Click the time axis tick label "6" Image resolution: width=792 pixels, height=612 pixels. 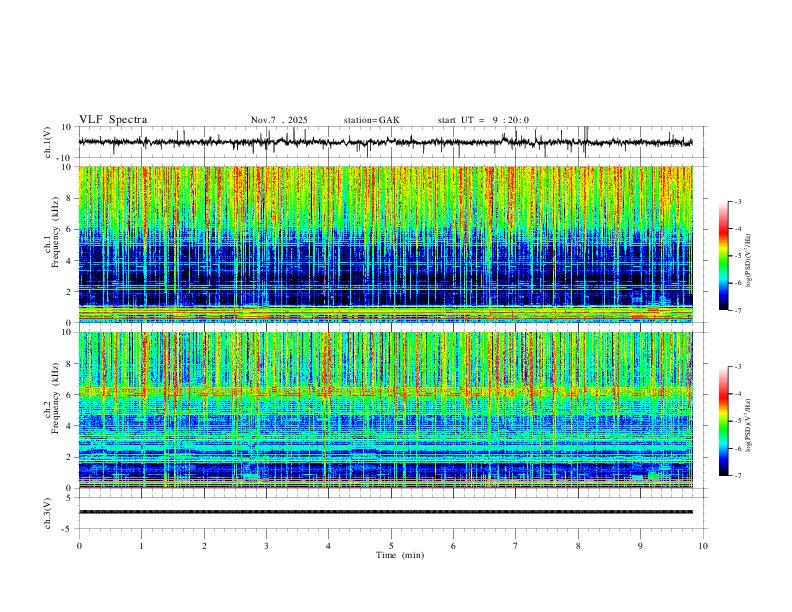click(x=454, y=546)
